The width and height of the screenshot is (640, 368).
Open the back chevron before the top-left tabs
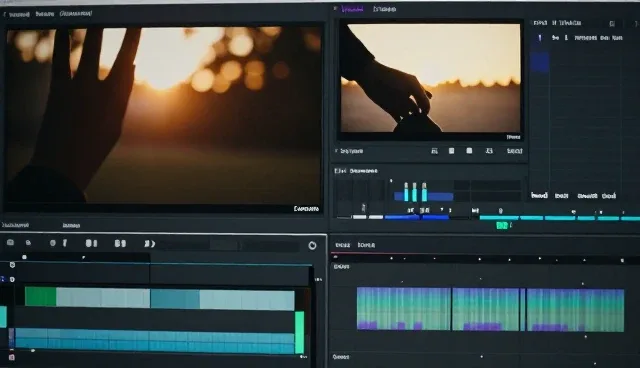[x=4, y=14]
